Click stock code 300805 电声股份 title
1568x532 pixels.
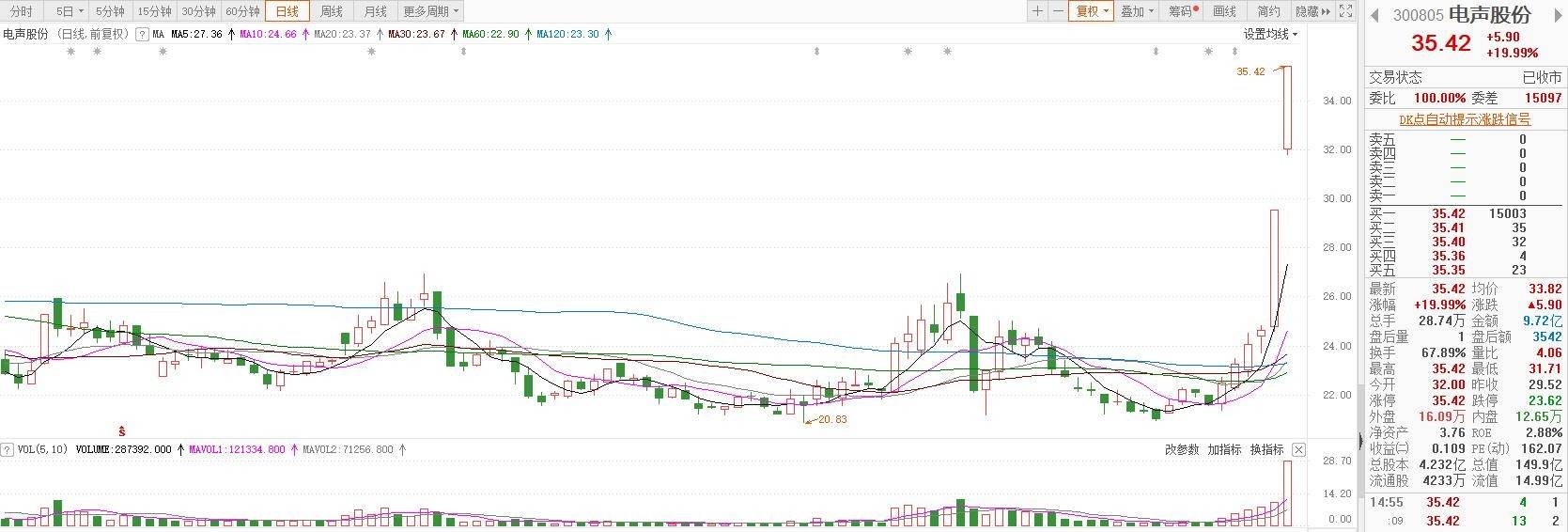pyautogui.click(x=1462, y=15)
